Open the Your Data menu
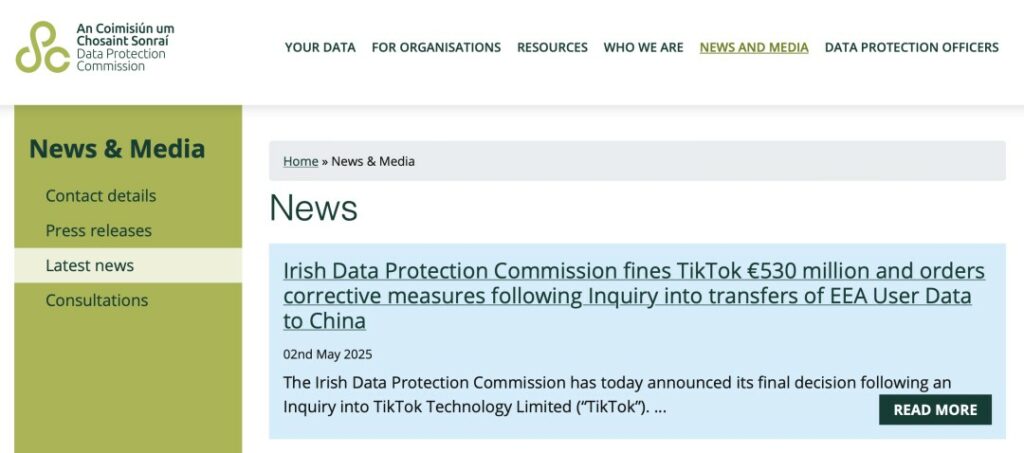Image resolution: width=1024 pixels, height=453 pixels. (320, 47)
